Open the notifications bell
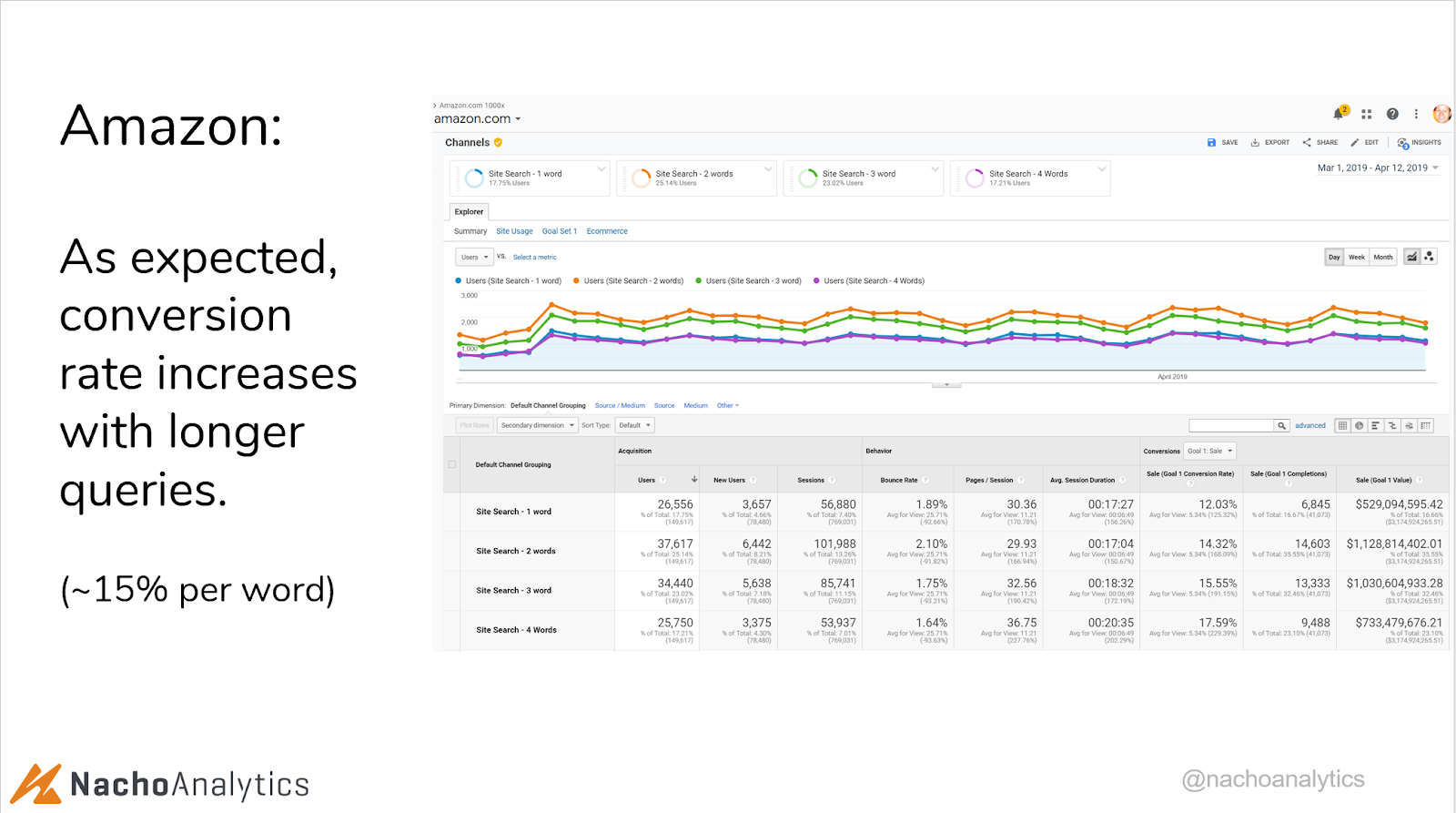1456x813 pixels. point(1340,113)
